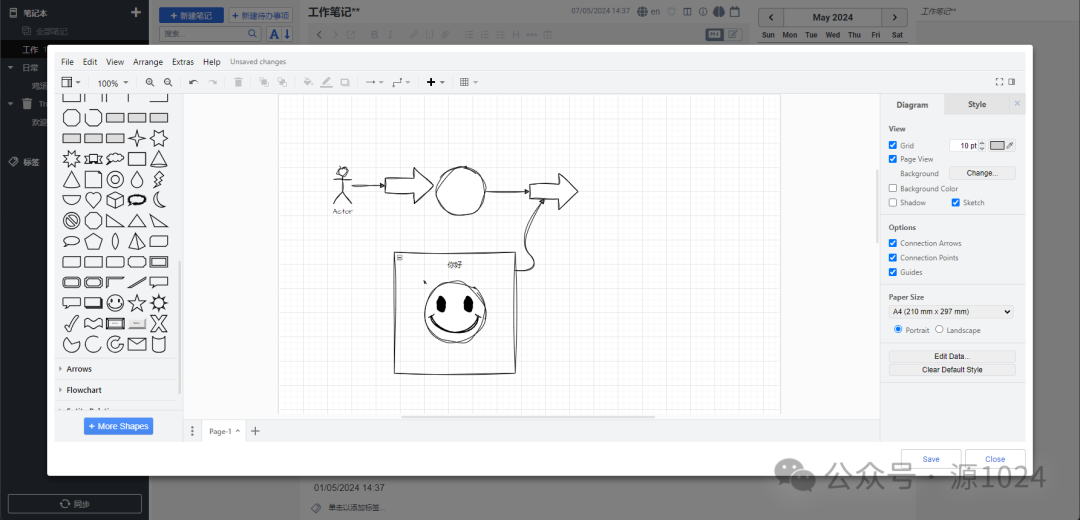Pick the no-symbol prohibited shape

(71, 220)
